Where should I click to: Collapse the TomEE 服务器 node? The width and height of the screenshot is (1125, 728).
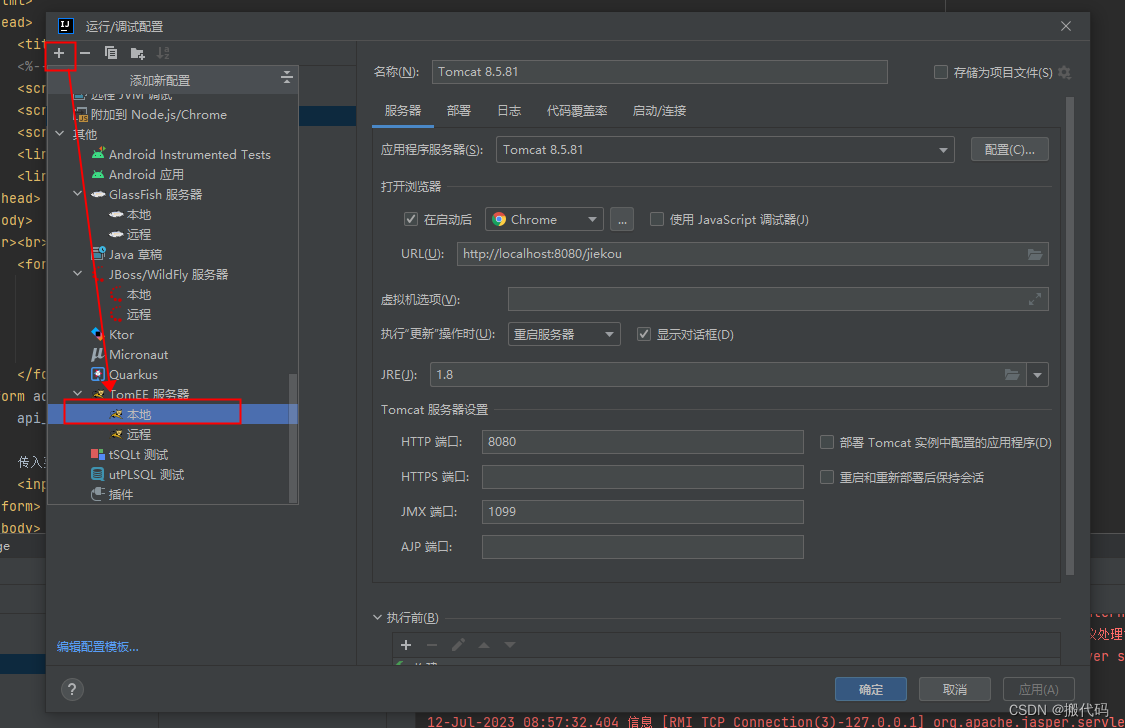[77, 394]
